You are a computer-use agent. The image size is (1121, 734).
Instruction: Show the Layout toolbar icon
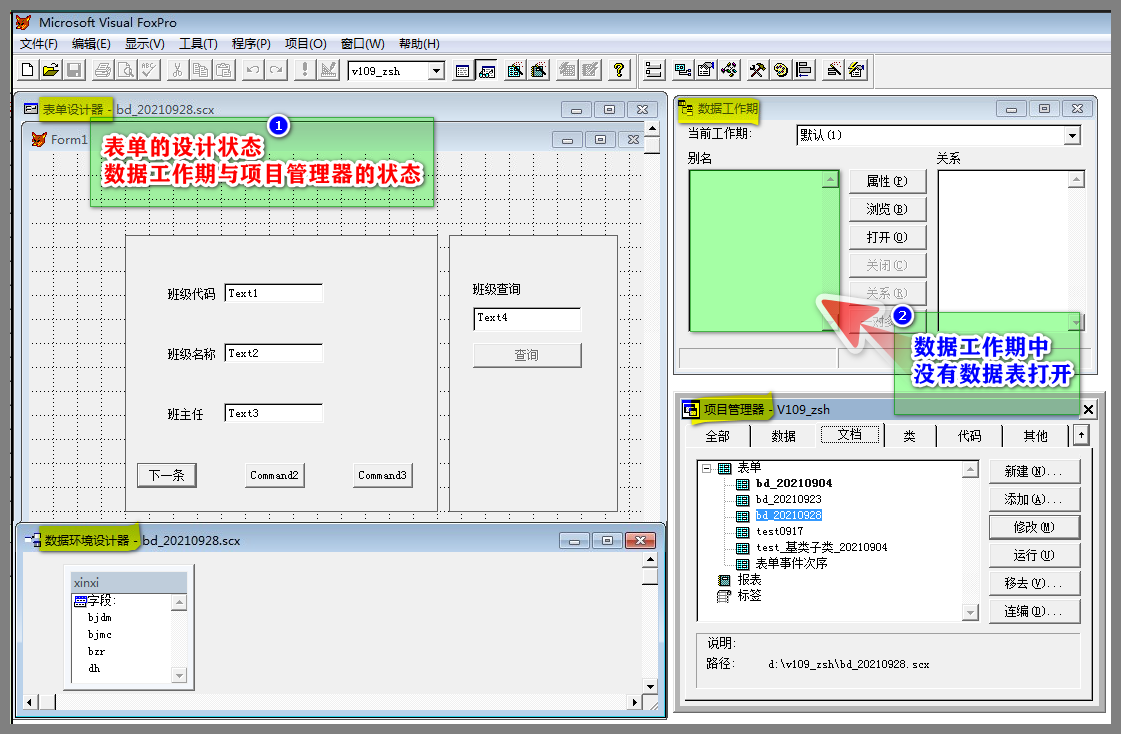coord(804,70)
